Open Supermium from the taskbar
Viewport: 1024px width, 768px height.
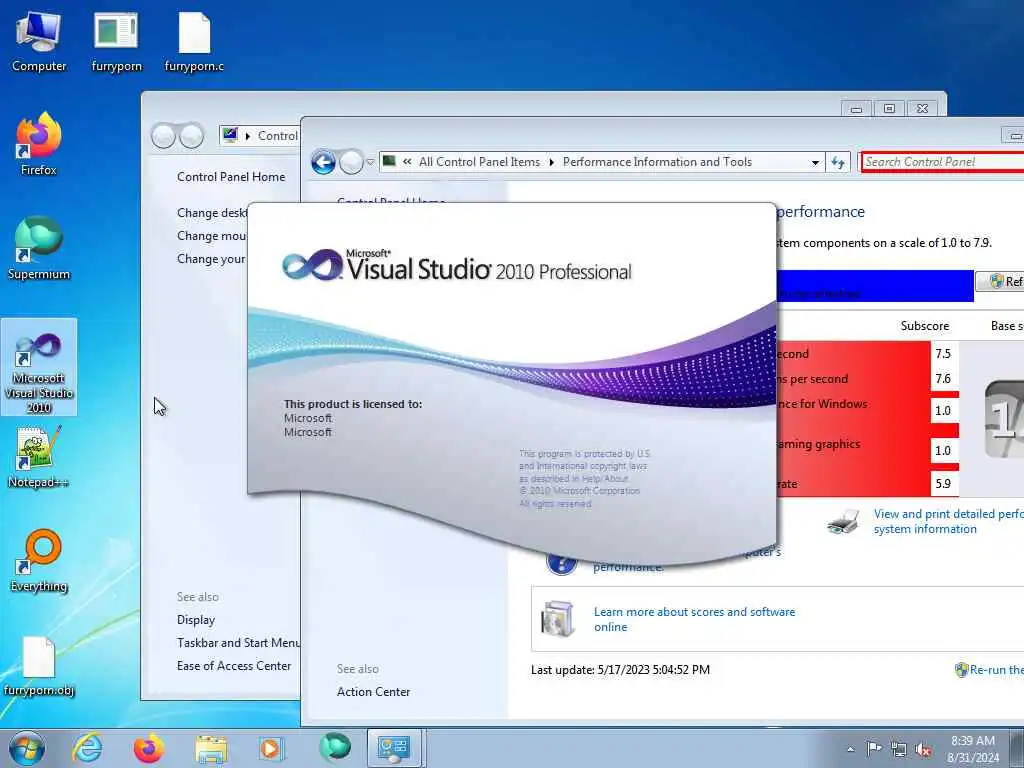[x=334, y=747]
